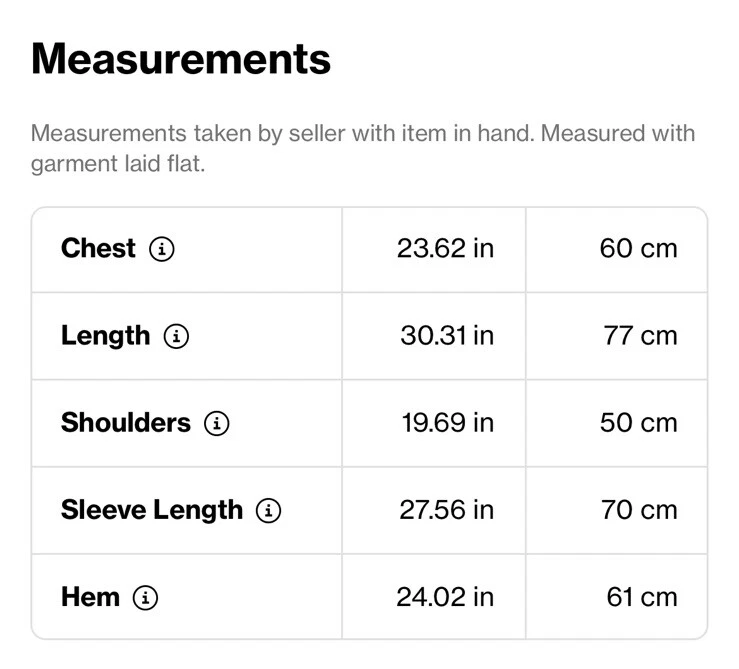
Task: Open the Length measurement info icon
Action: (x=176, y=336)
